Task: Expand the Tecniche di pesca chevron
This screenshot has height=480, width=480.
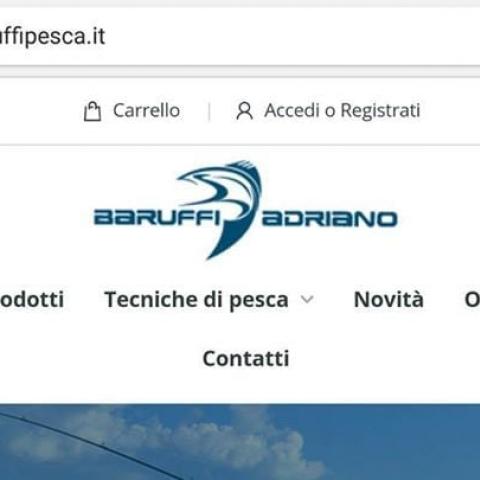Action: (307, 299)
